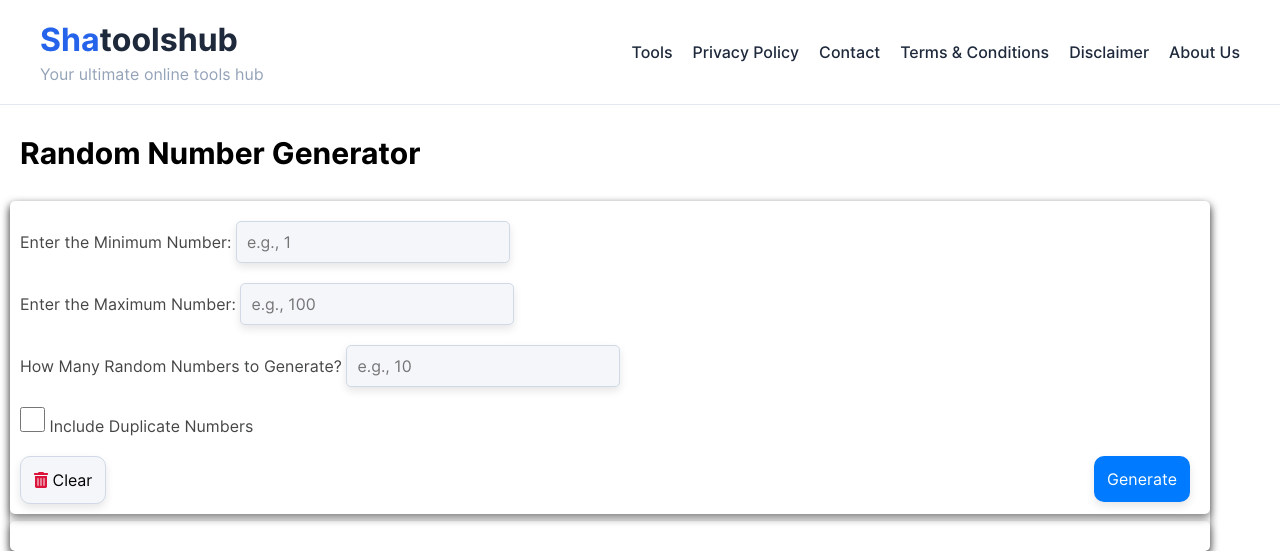The width and height of the screenshot is (1280, 551).
Task: Focus the Minimum Number input field
Action: click(373, 242)
